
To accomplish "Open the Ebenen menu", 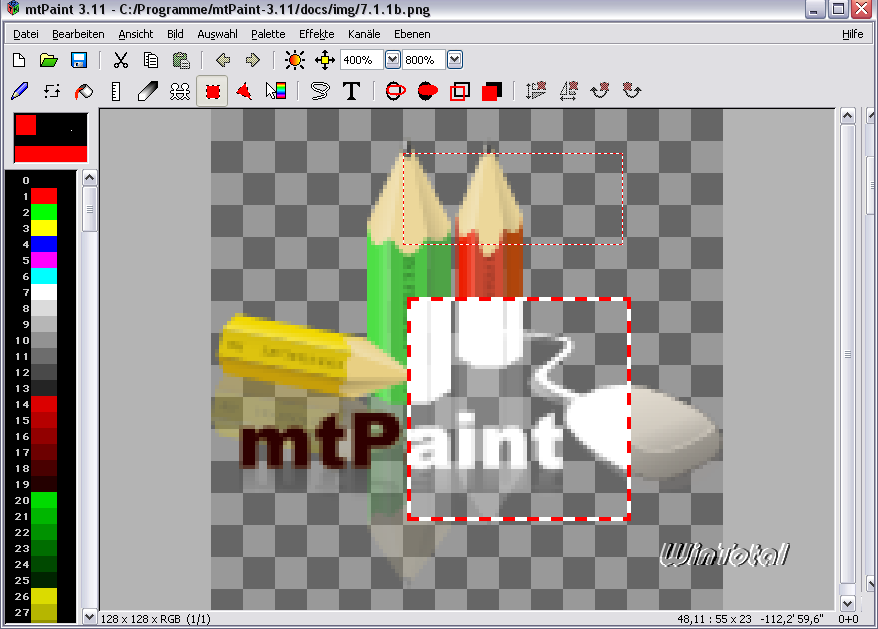I will (x=412, y=34).
